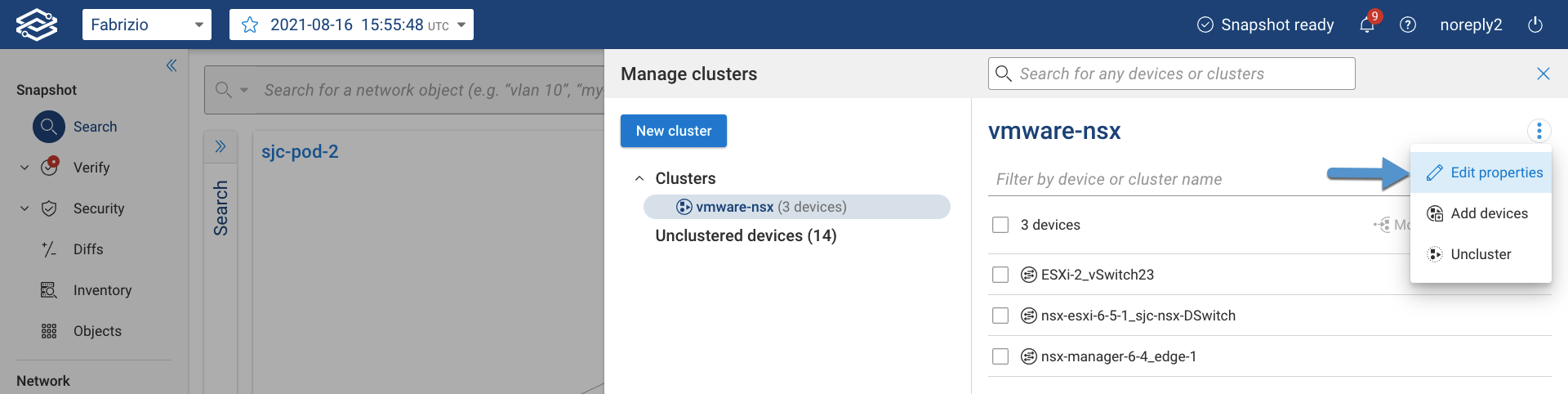The height and width of the screenshot is (394, 1568).
Task: Open the help question mark icon
Action: pos(1408,25)
